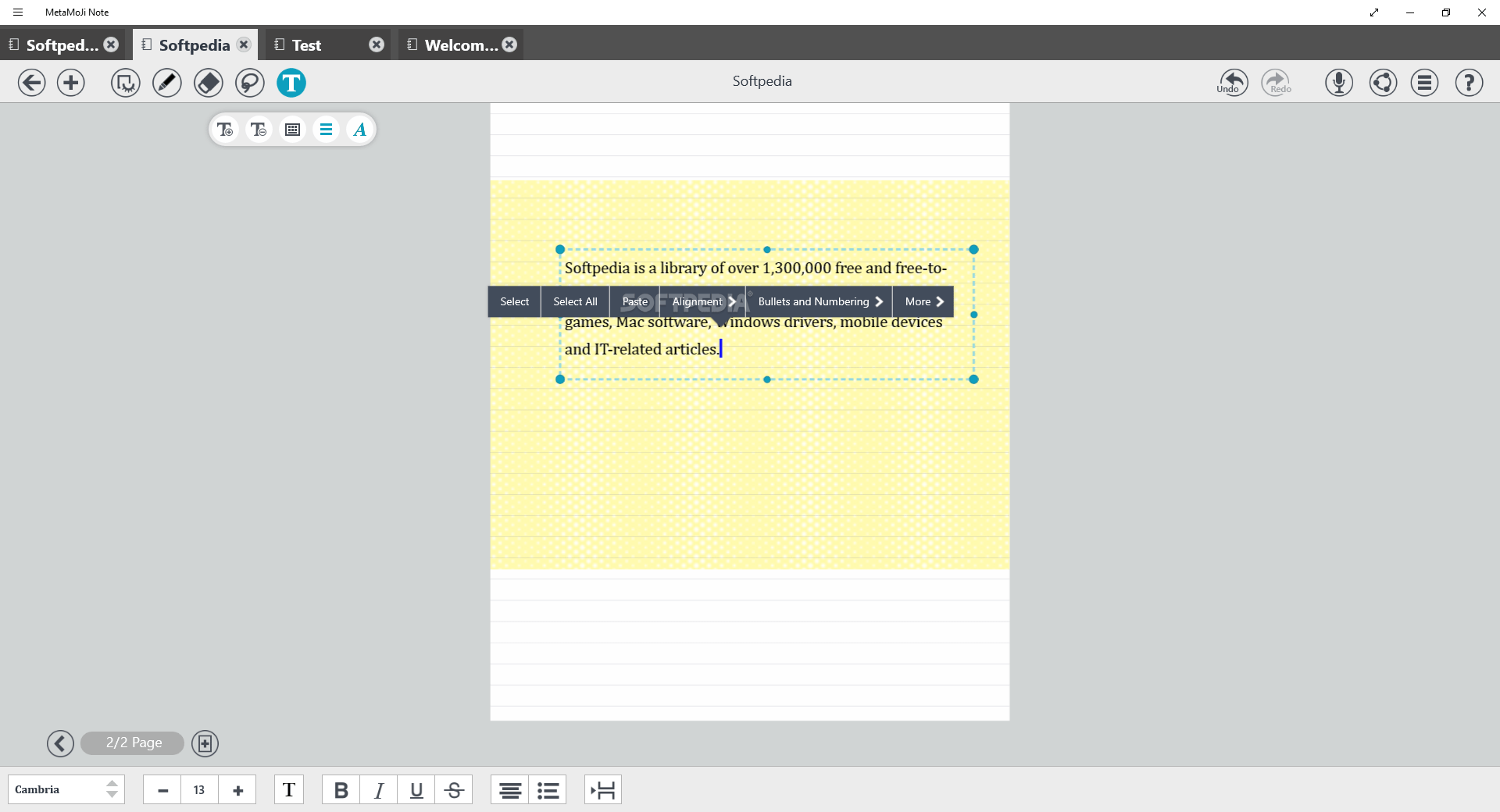Screen dimensions: 1500x812
Task: Select the Pen tool
Action: (167, 83)
